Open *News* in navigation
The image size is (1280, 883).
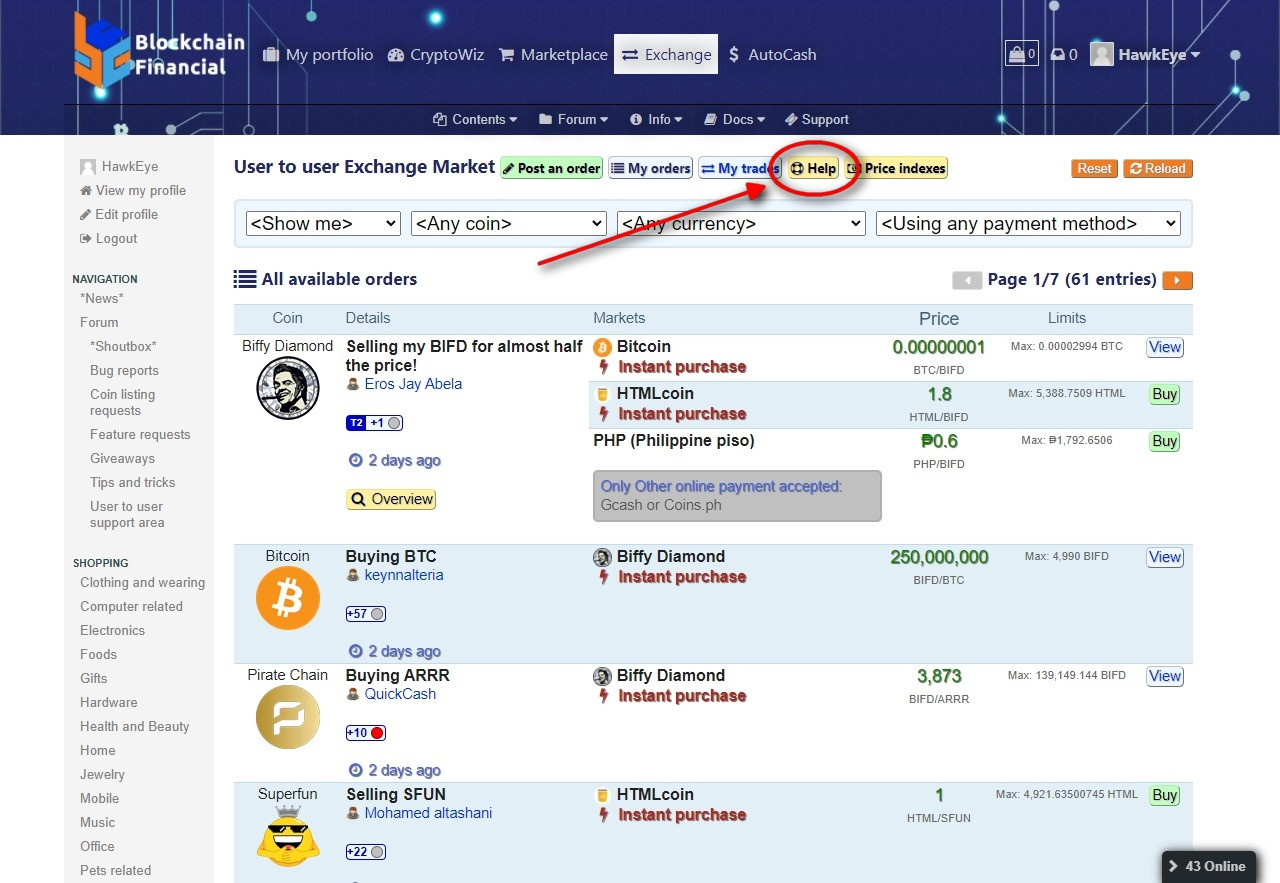(x=102, y=298)
